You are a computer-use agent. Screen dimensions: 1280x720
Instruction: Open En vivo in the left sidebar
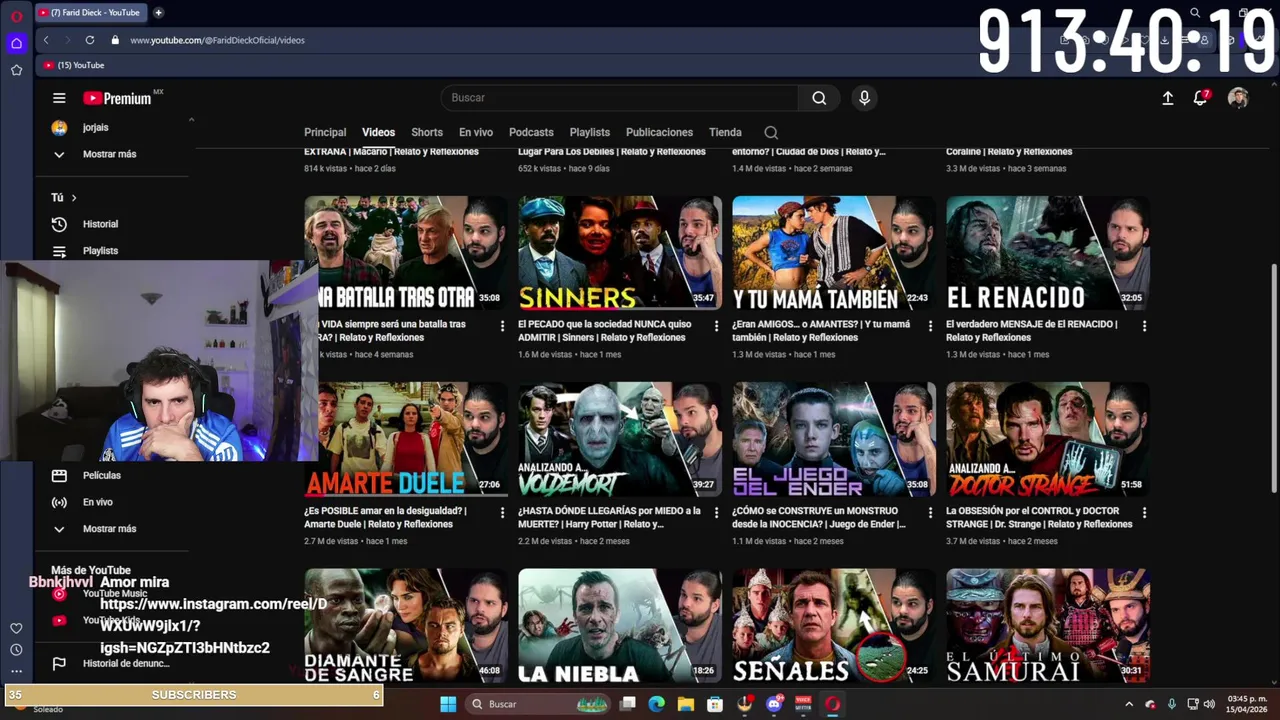pyautogui.click(x=97, y=502)
